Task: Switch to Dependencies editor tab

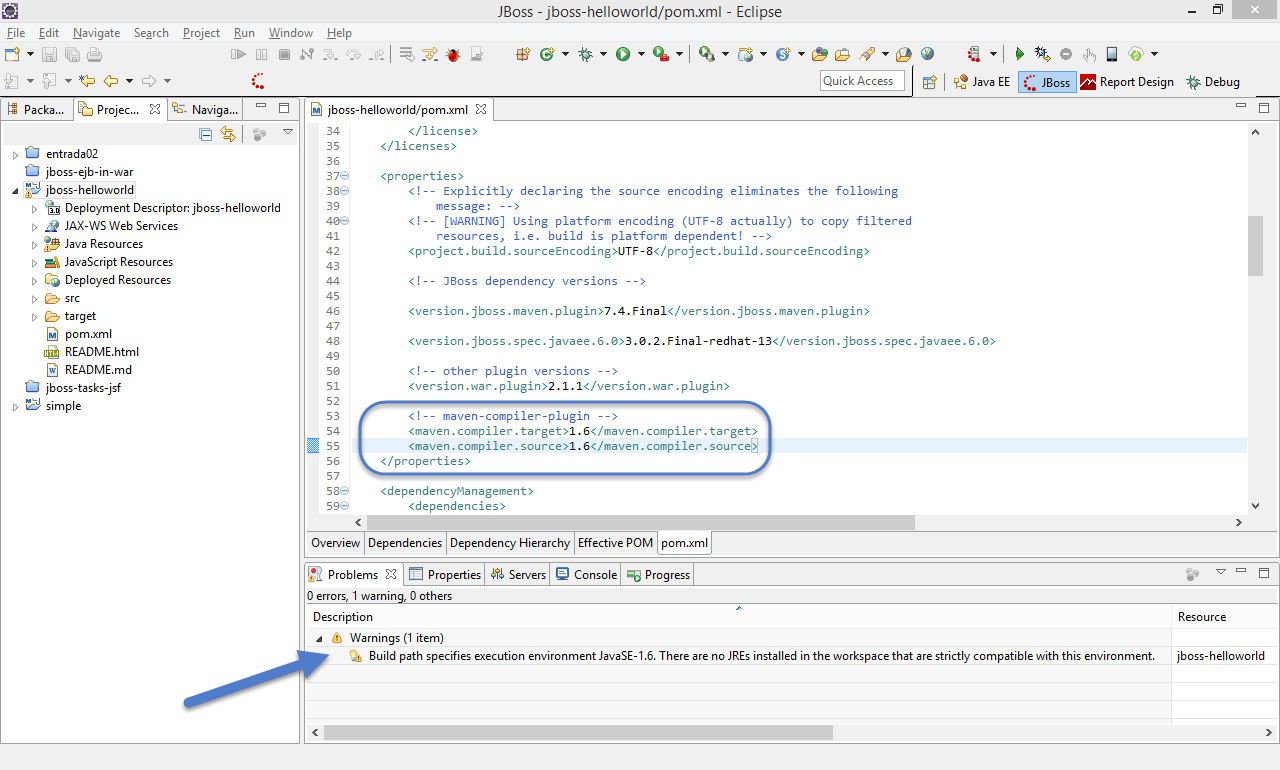Action: click(405, 543)
